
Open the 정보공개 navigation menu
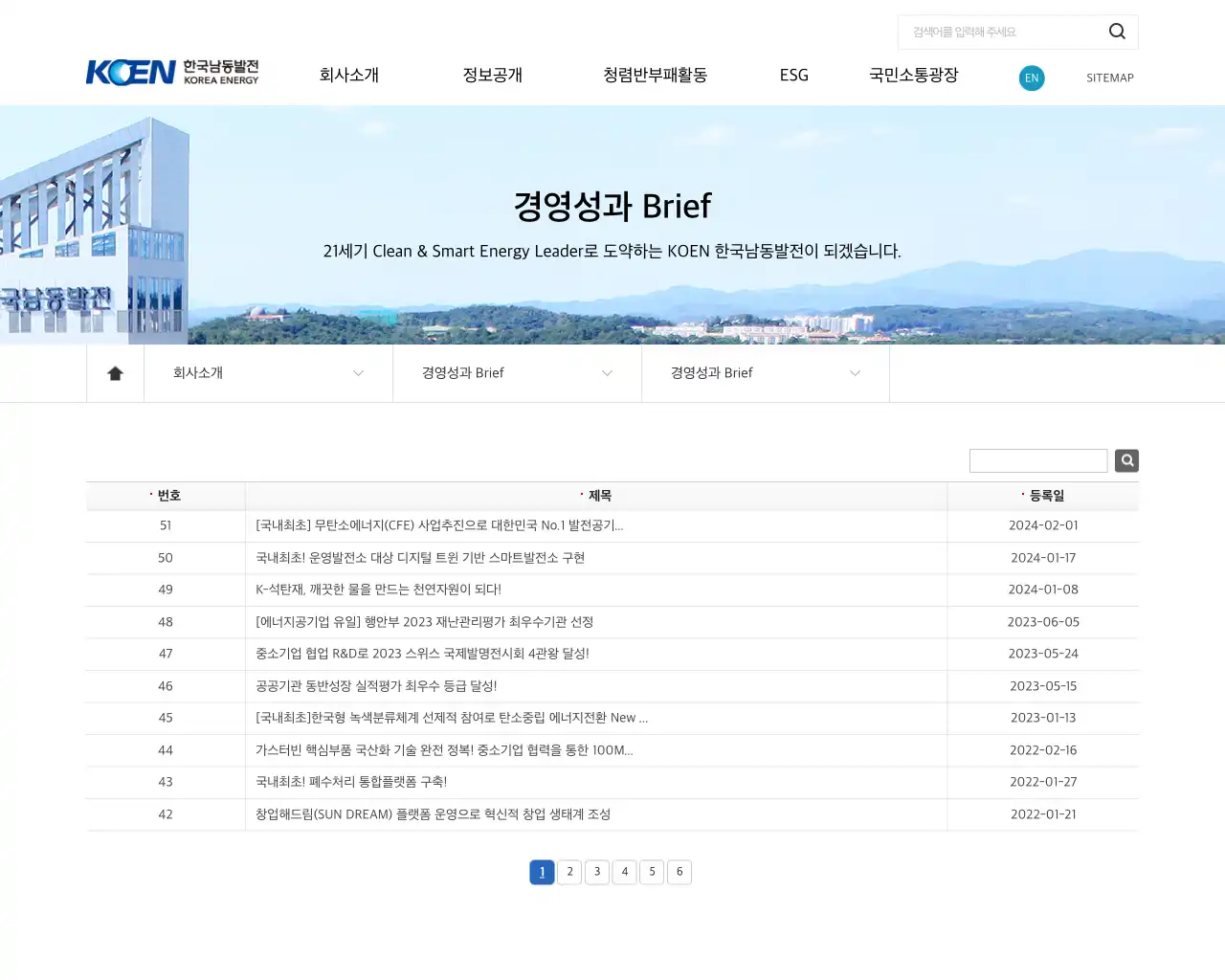492,75
